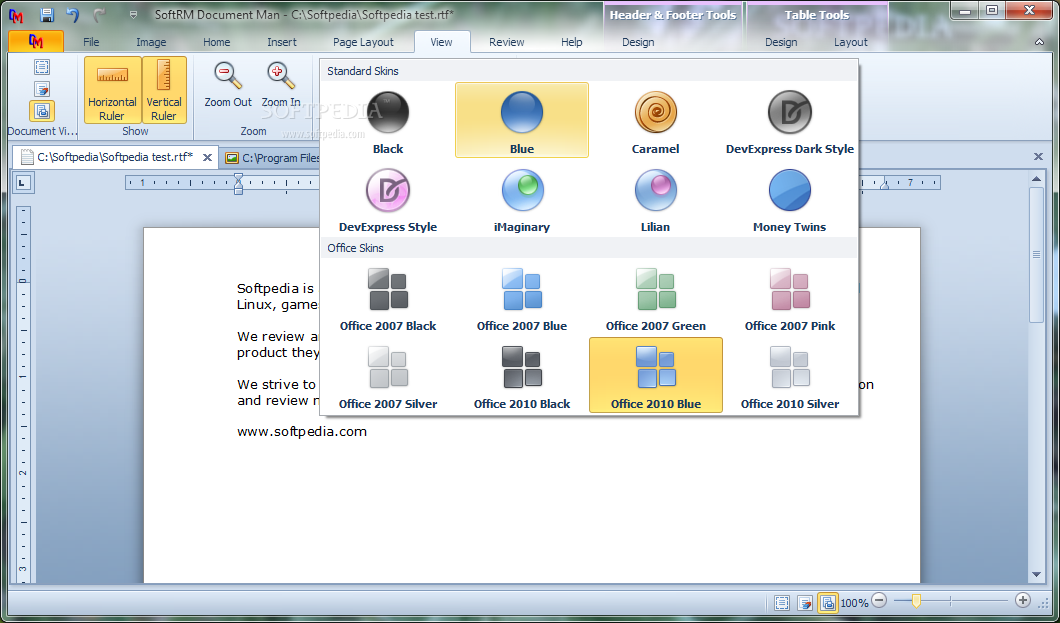
Task: Open the File tab
Action: point(91,42)
